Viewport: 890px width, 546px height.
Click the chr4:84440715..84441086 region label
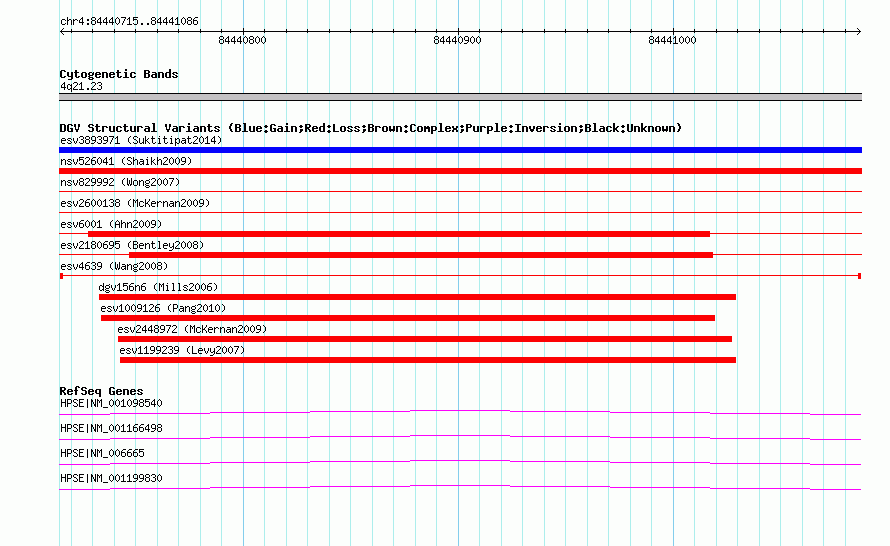[x=129, y=21]
